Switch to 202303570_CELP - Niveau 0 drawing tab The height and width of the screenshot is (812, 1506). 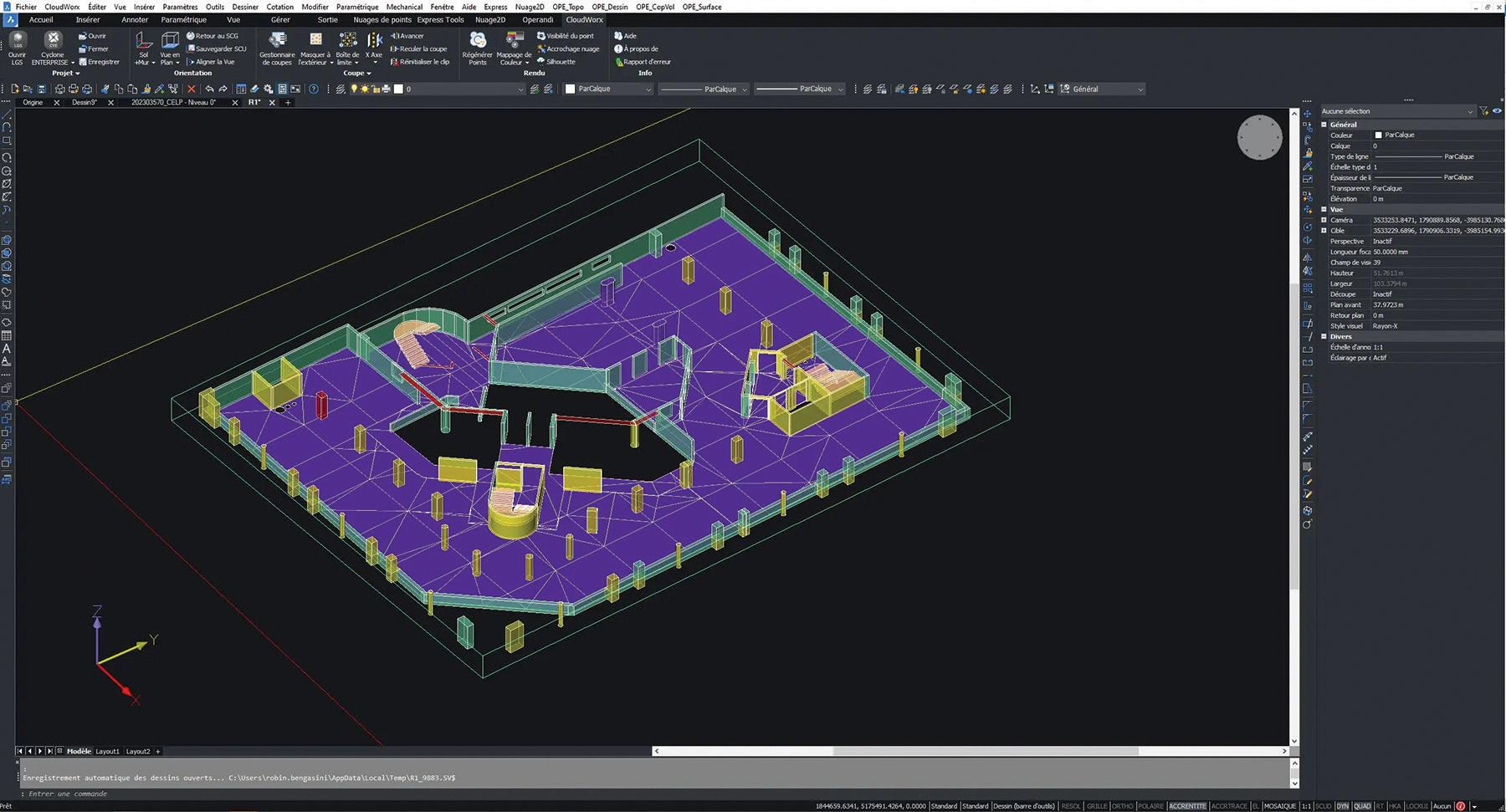click(173, 103)
